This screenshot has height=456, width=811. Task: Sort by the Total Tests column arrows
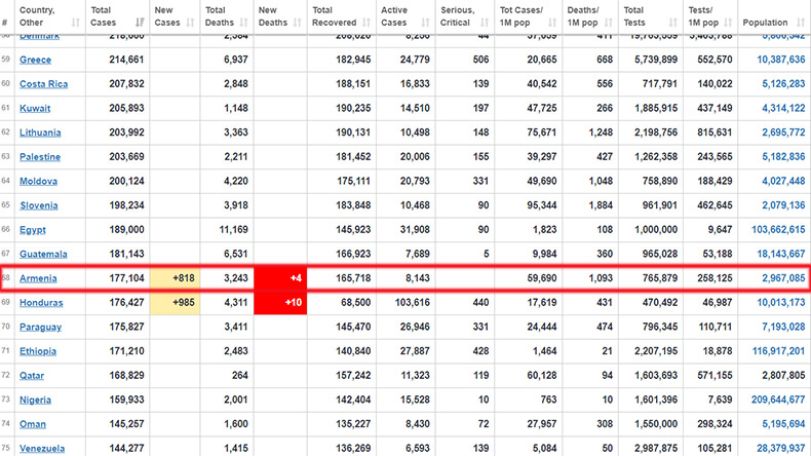[x=673, y=23]
